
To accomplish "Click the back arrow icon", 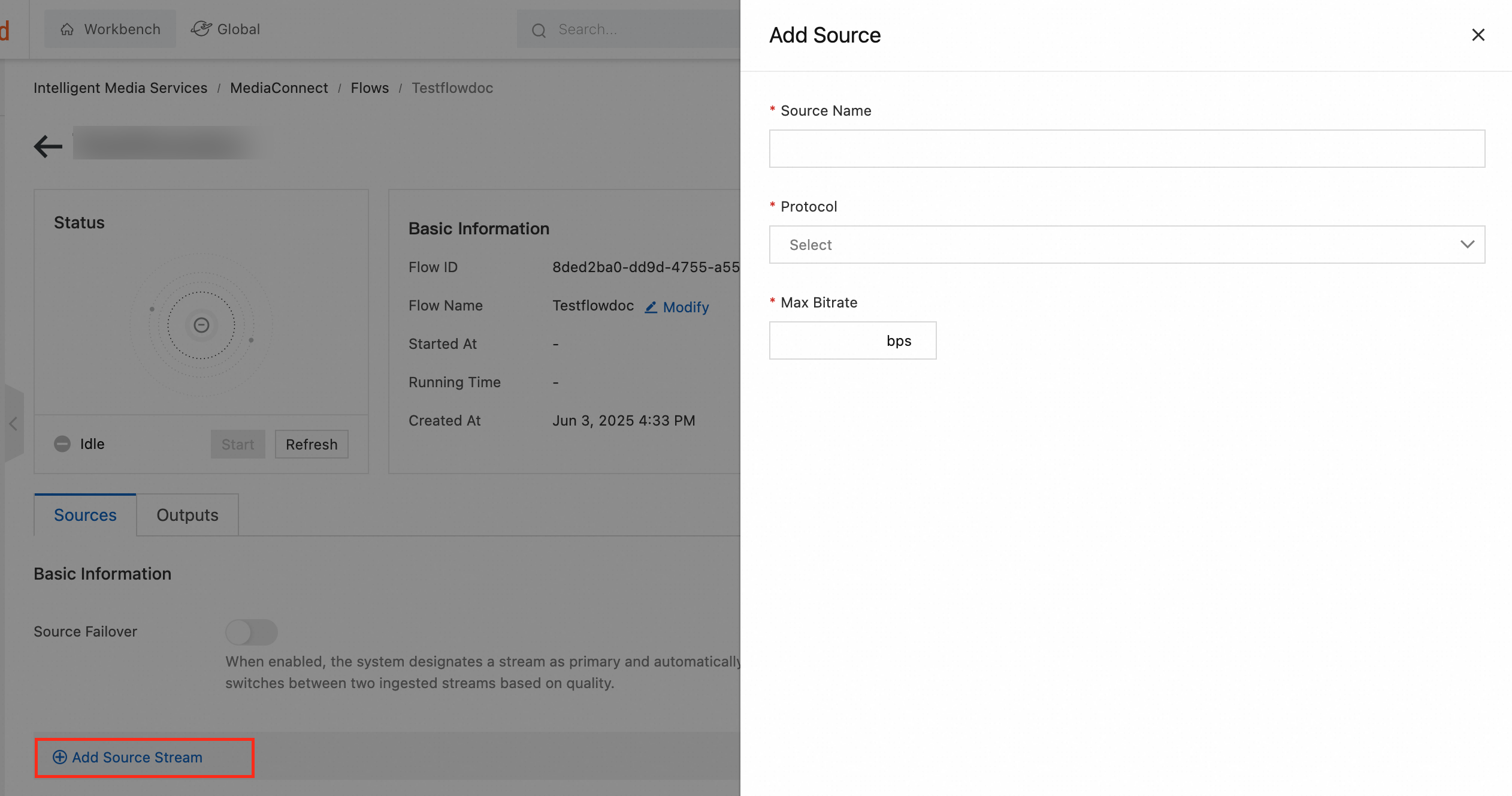I will (48, 146).
